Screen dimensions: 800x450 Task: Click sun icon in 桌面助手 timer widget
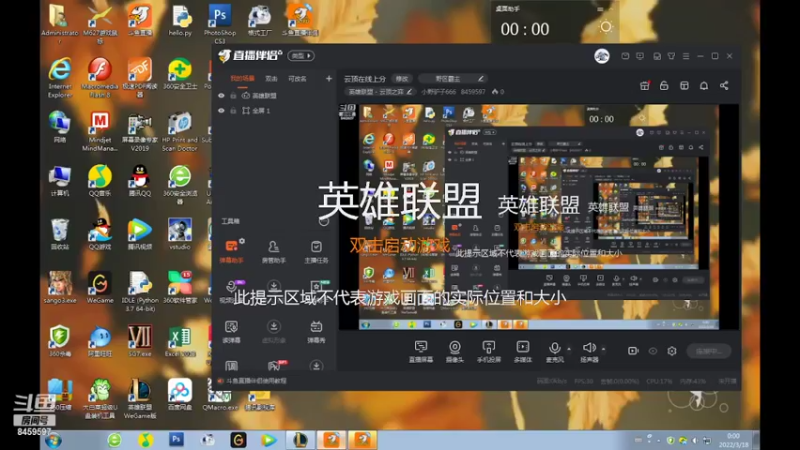(x=606, y=27)
